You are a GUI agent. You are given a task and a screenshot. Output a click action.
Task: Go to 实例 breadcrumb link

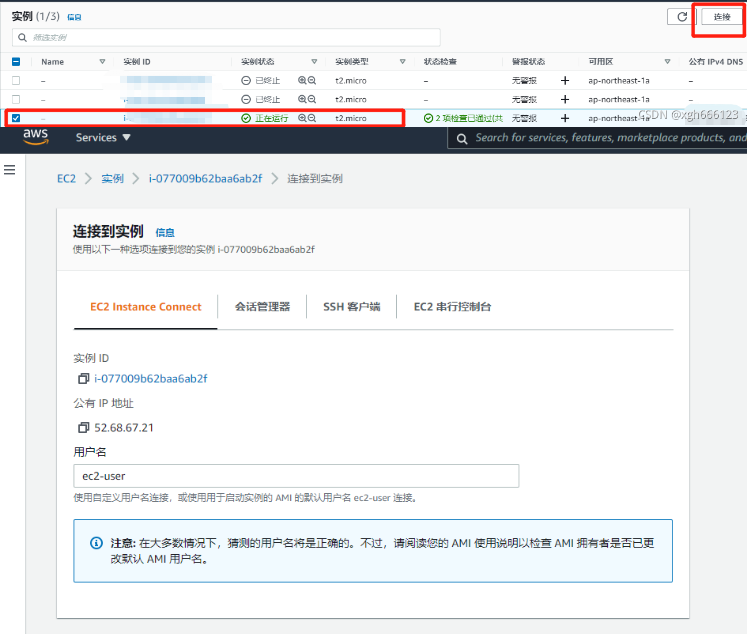pos(113,178)
